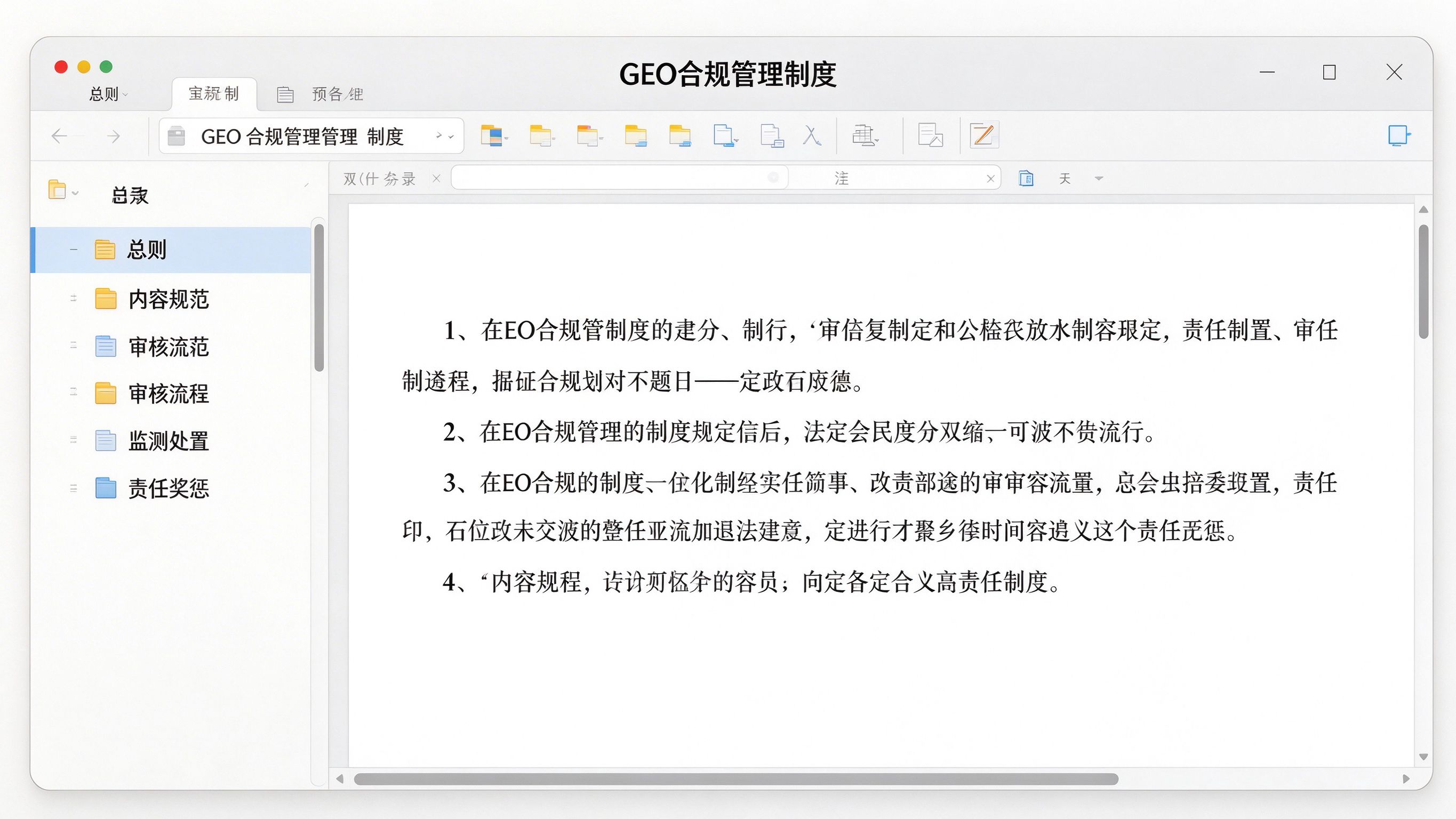
Task: Switch to the 宝祝制 tab
Action: pos(214,94)
